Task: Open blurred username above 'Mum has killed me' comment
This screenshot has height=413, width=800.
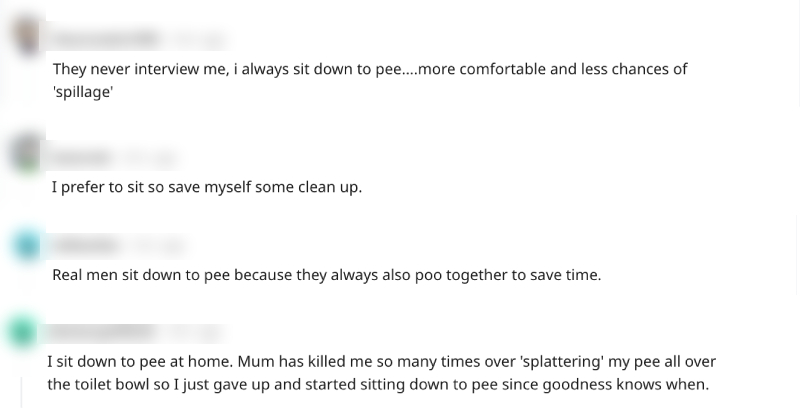Action: point(101,332)
